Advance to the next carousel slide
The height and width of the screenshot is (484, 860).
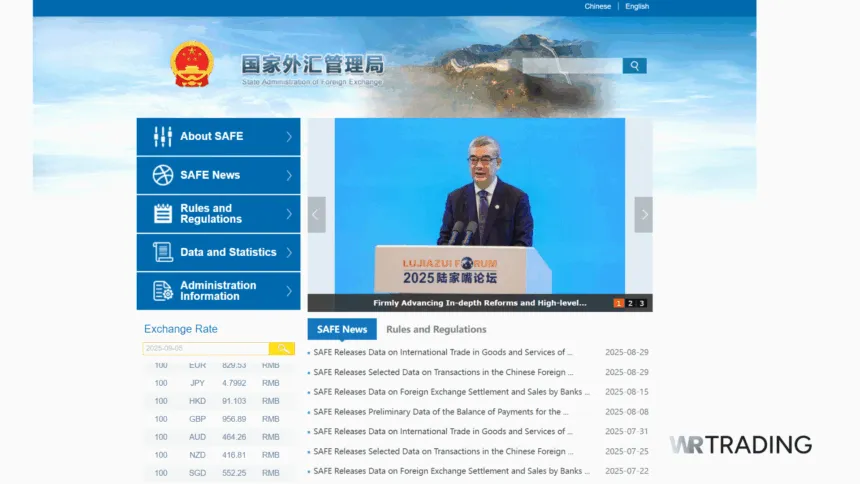point(644,215)
